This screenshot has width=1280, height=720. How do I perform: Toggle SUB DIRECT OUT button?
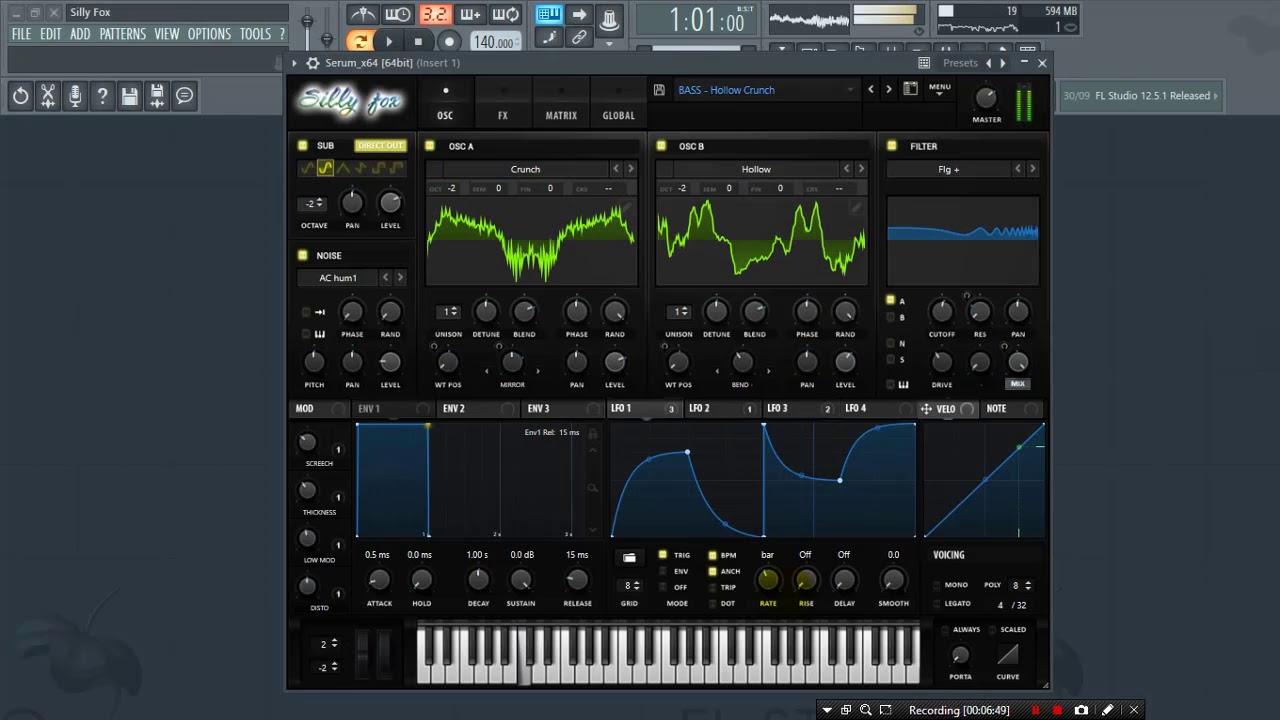380,146
